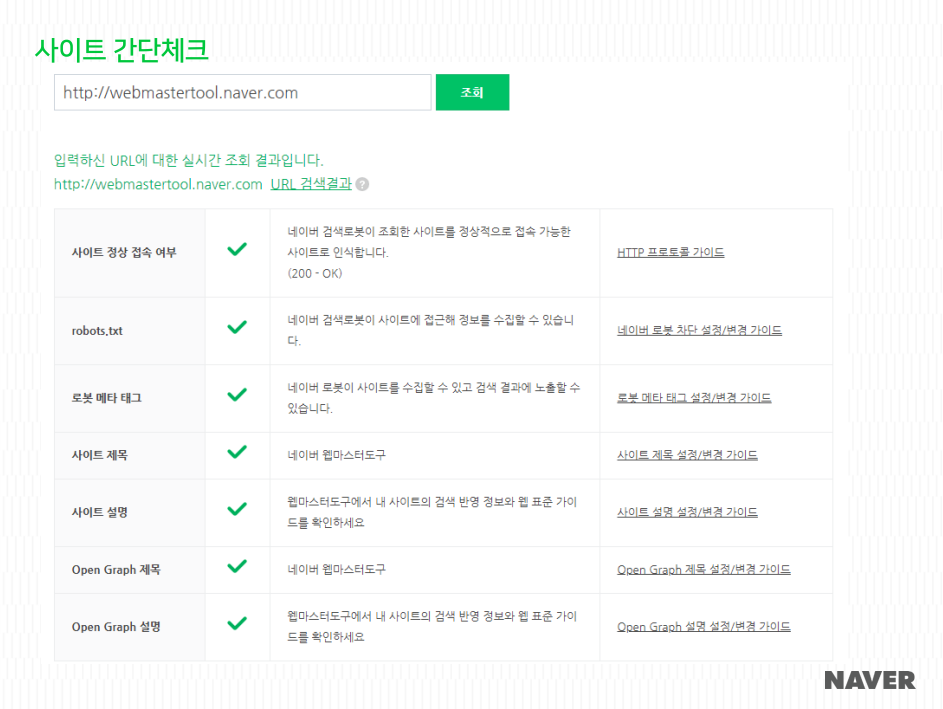Open Open Graph 설명 설정/변경 가이드 link

[x=704, y=627]
